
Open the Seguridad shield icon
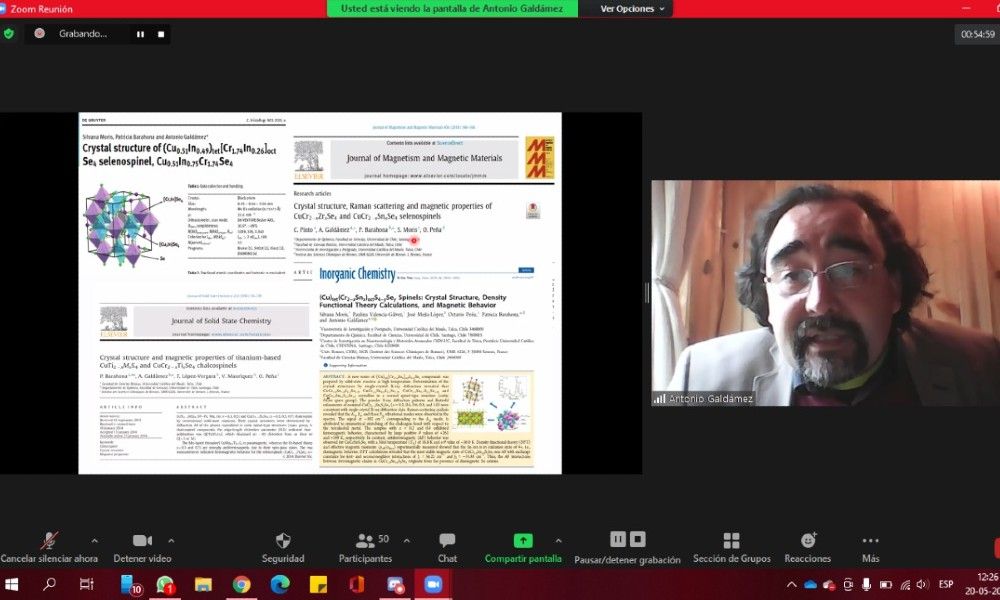pyautogui.click(x=283, y=541)
